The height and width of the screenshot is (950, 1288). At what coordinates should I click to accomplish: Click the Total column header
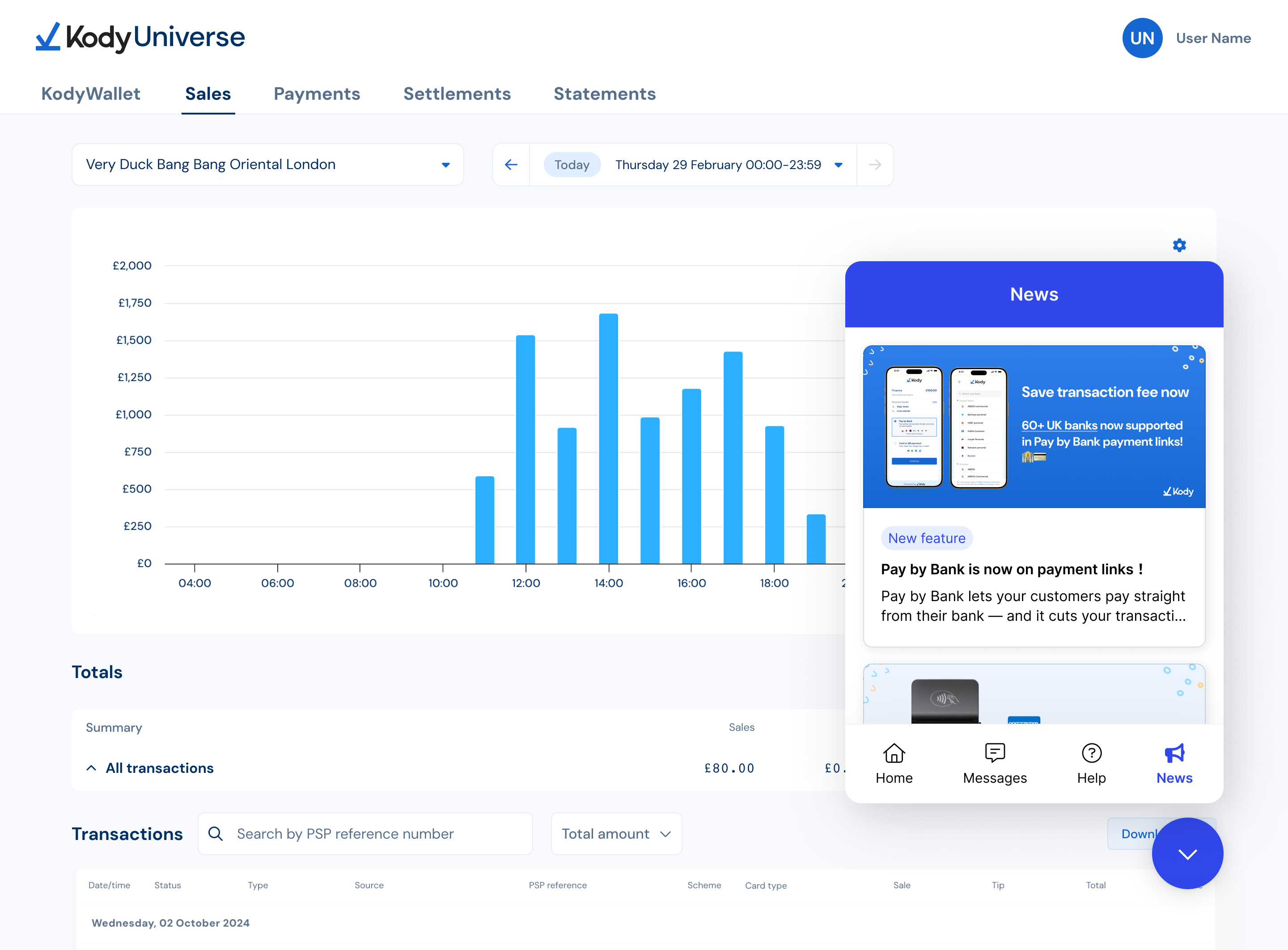pyautogui.click(x=1096, y=886)
